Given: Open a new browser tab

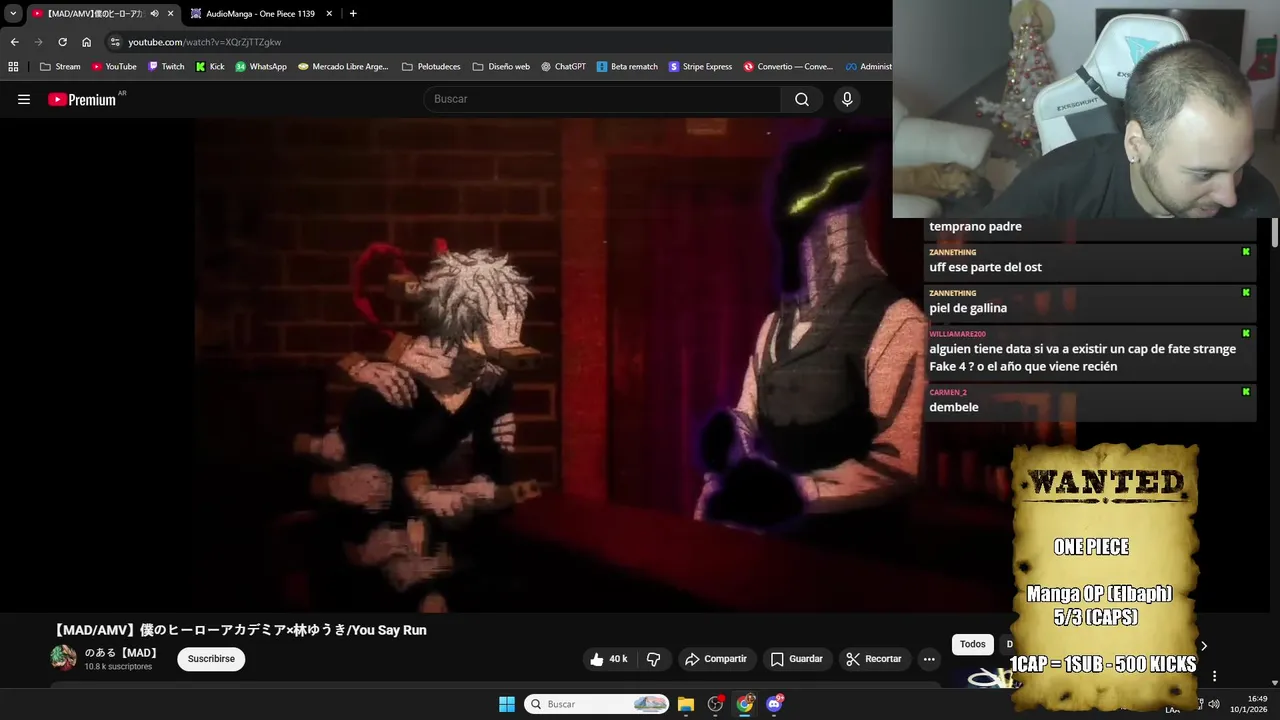Looking at the screenshot, I should [x=353, y=13].
